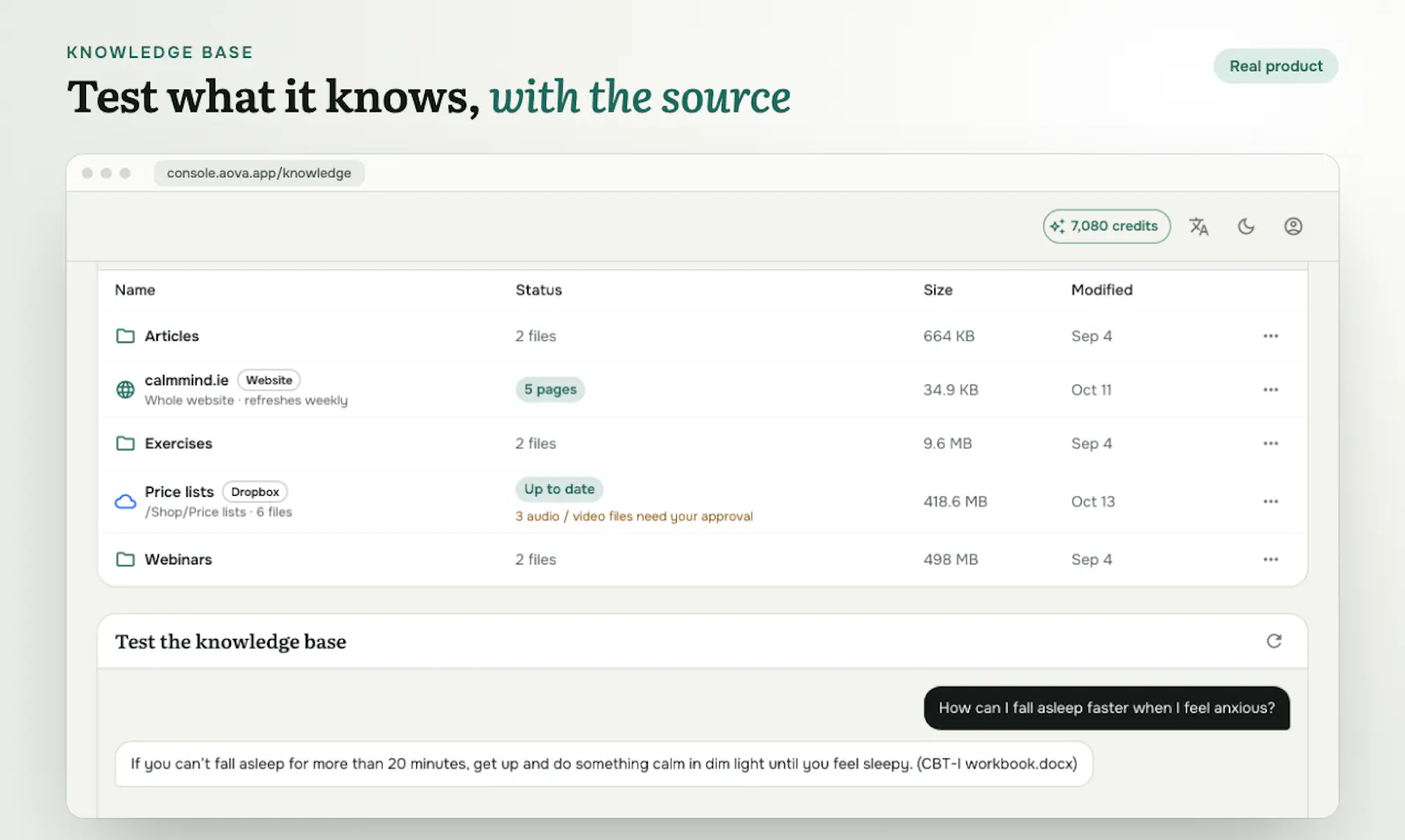1405x840 pixels.
Task: Open the Articles folder name
Action: click(172, 336)
